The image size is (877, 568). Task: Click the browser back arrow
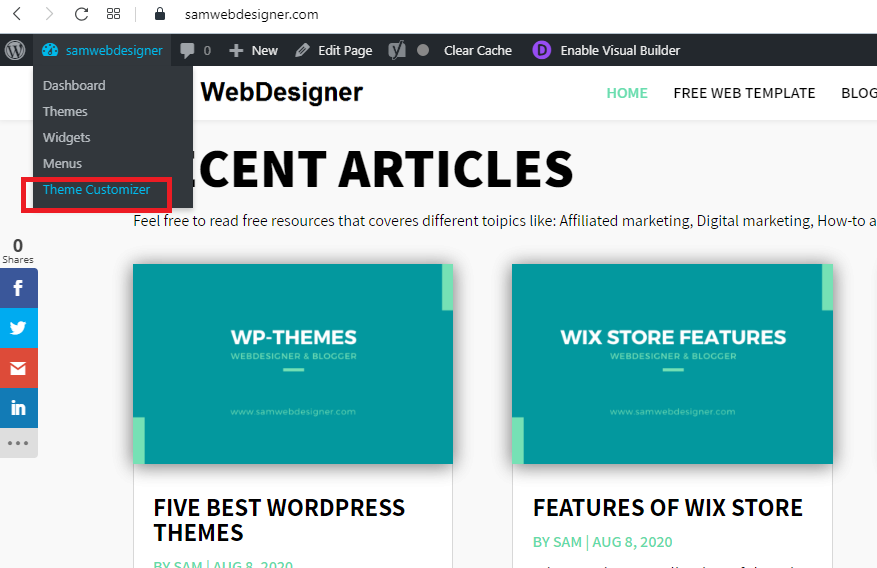pyautogui.click(x=17, y=14)
